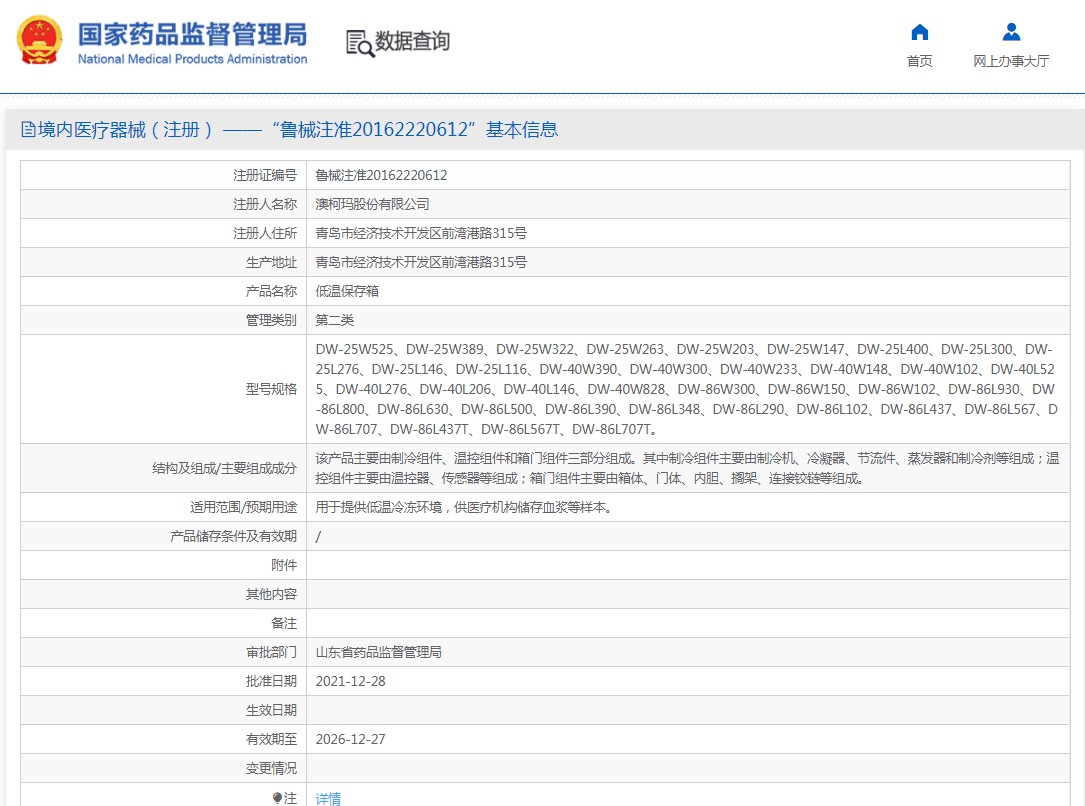Open the 数据查询 heading text
The image size is (1085, 806).
412,41
